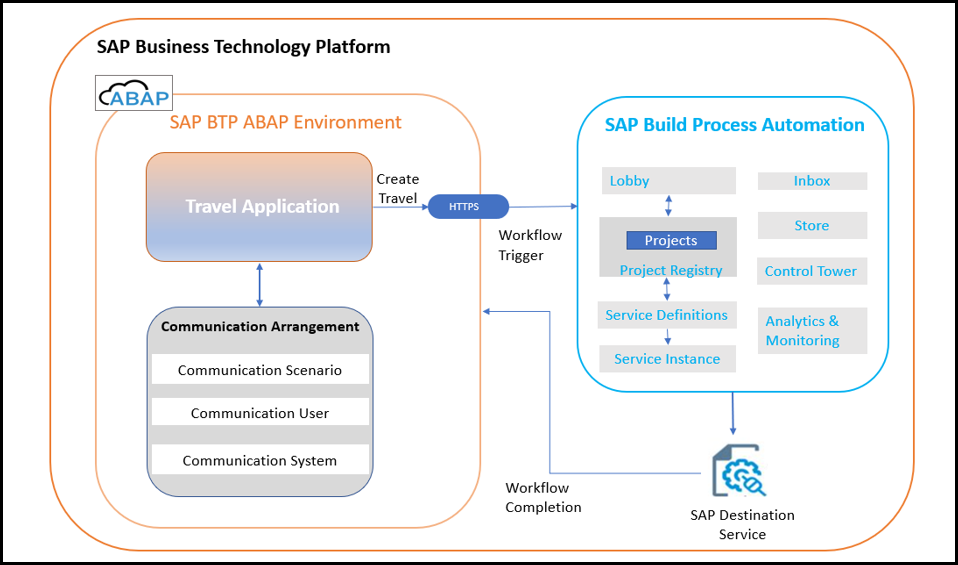Click the SAP Business Technology Platform heading
The image size is (958, 565).
pyautogui.click(x=243, y=47)
